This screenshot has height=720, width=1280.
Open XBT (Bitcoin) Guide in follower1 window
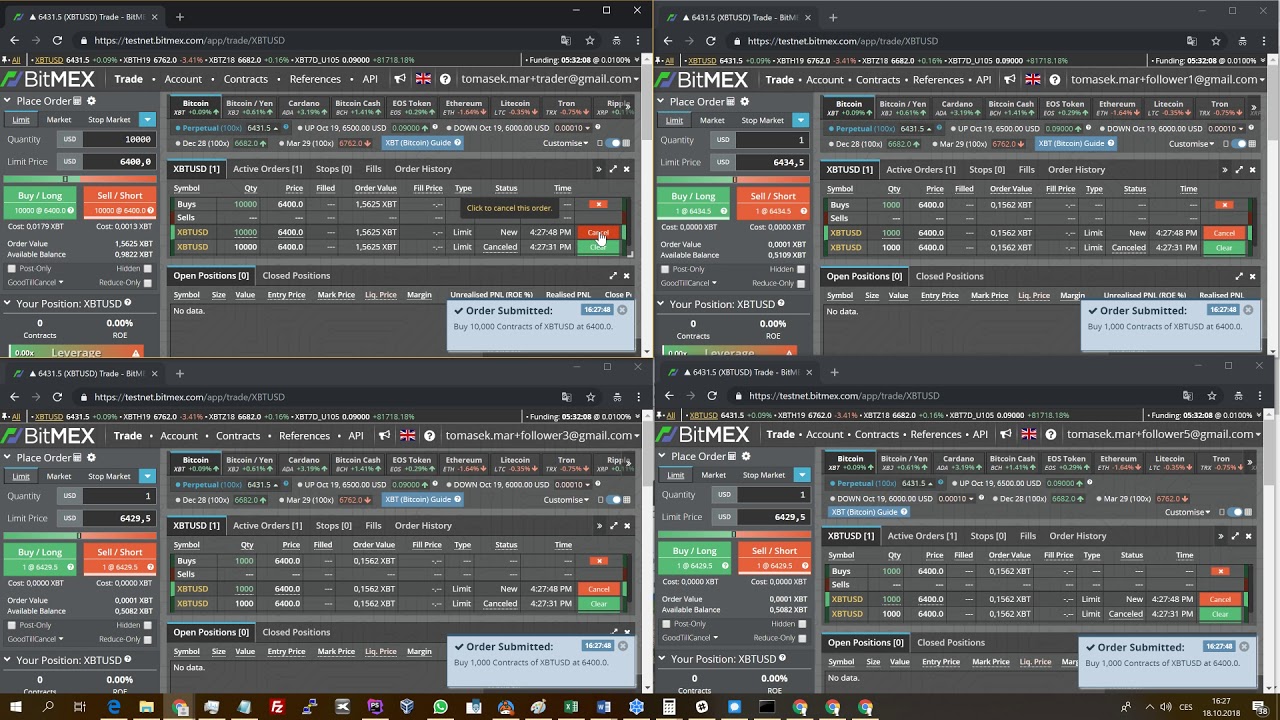[1075, 143]
